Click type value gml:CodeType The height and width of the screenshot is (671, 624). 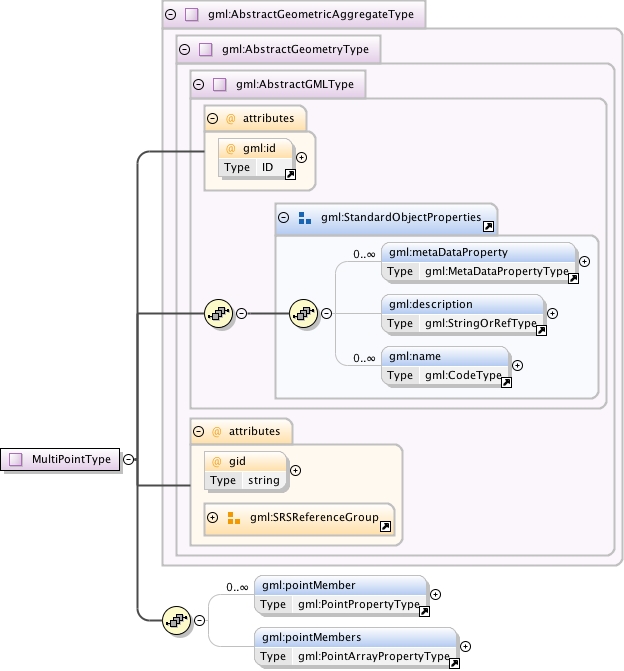point(463,375)
